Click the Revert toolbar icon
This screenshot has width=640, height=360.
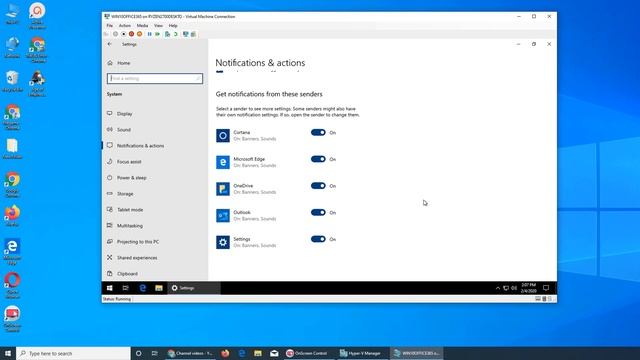(176, 34)
